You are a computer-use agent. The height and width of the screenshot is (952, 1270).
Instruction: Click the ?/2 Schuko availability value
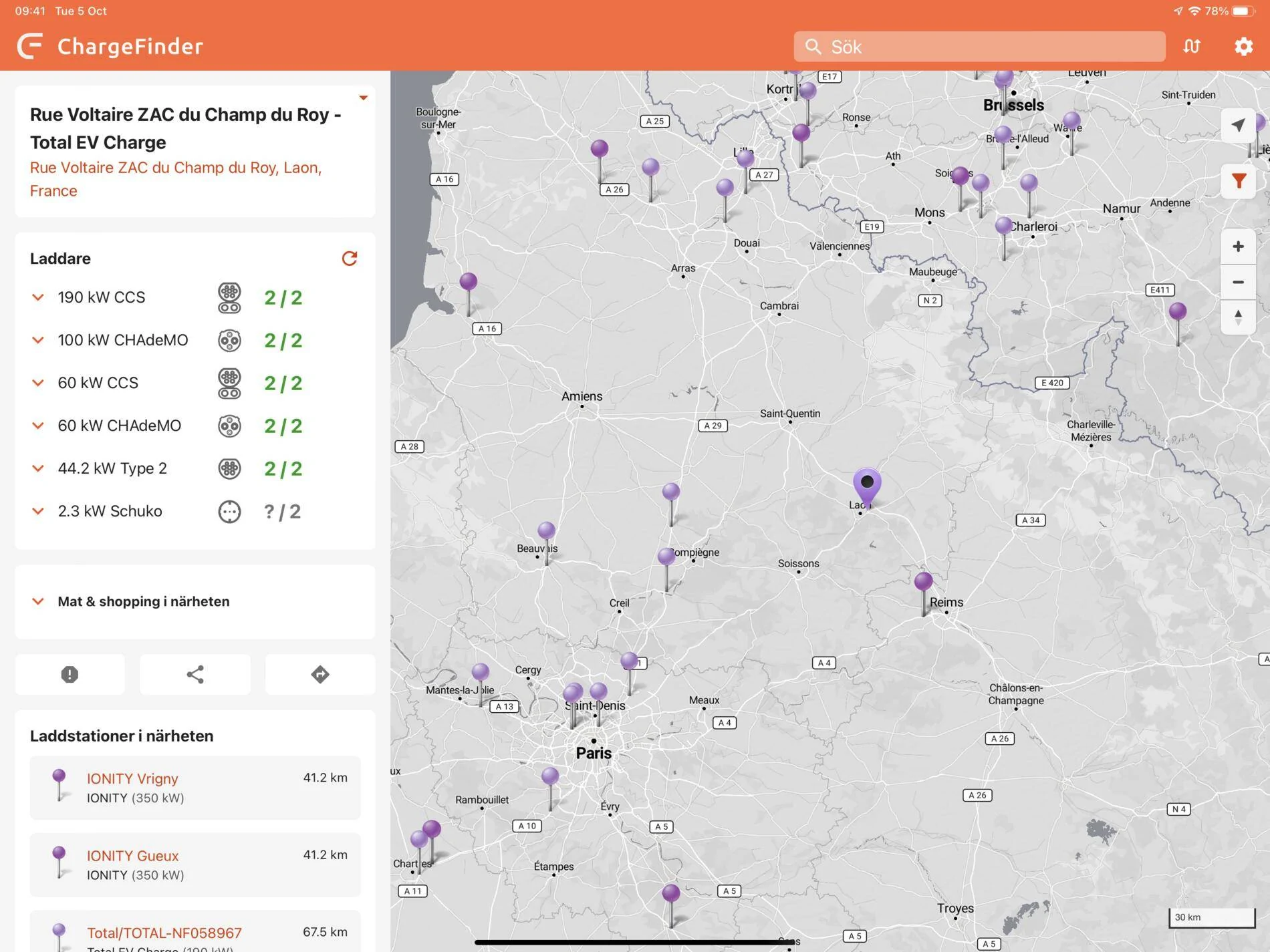282,512
